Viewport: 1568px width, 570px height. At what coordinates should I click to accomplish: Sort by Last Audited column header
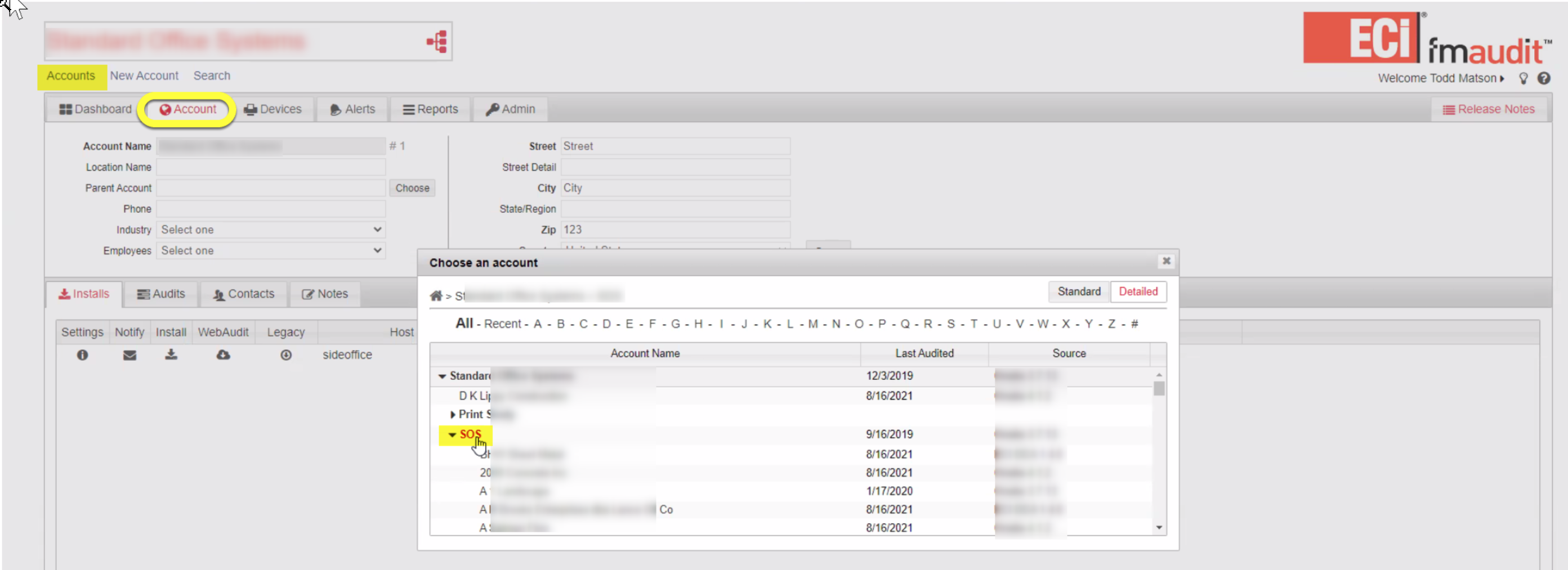pyautogui.click(x=924, y=354)
